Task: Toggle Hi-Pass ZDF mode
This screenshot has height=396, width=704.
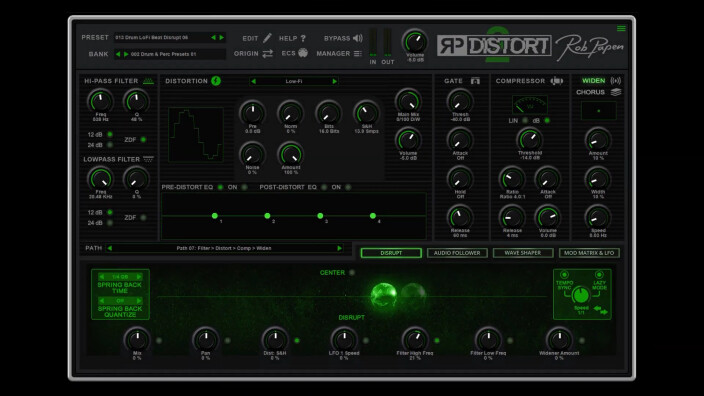Action: 143,140
